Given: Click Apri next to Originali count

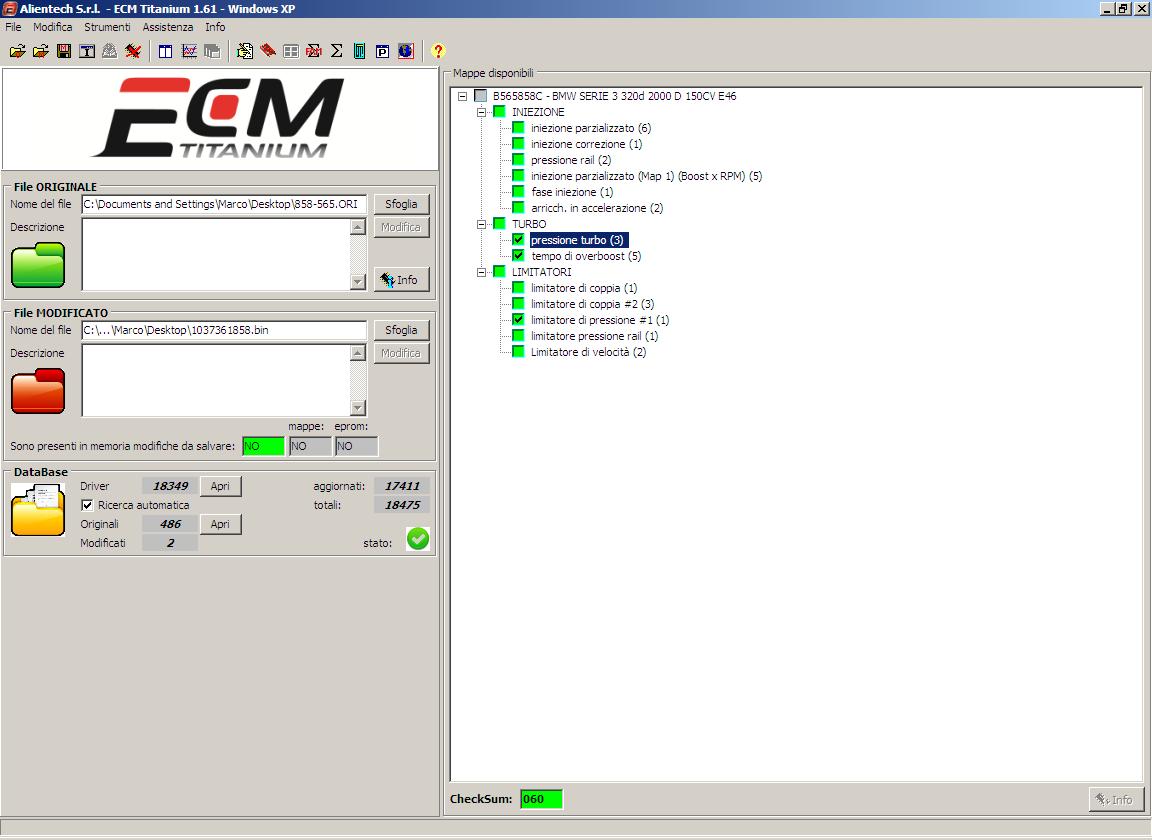Looking at the screenshot, I should coord(220,524).
